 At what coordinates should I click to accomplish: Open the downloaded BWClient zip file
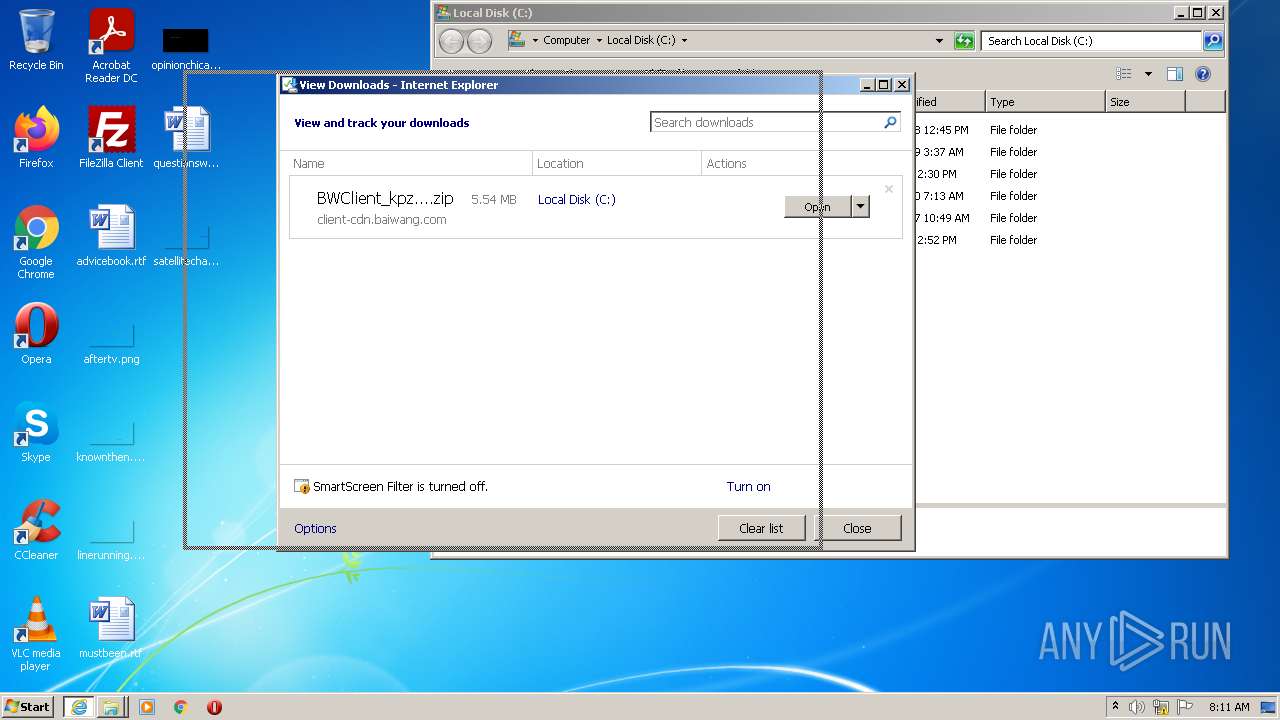tap(817, 207)
